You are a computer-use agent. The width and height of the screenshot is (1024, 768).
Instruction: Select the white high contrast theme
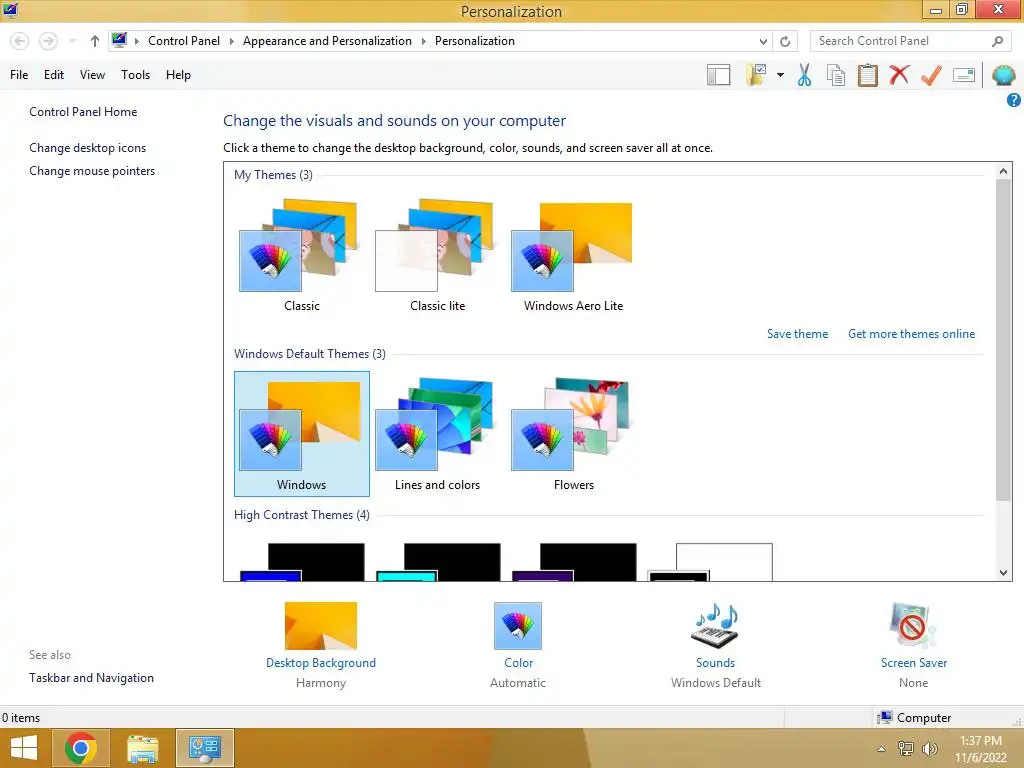[711, 562]
